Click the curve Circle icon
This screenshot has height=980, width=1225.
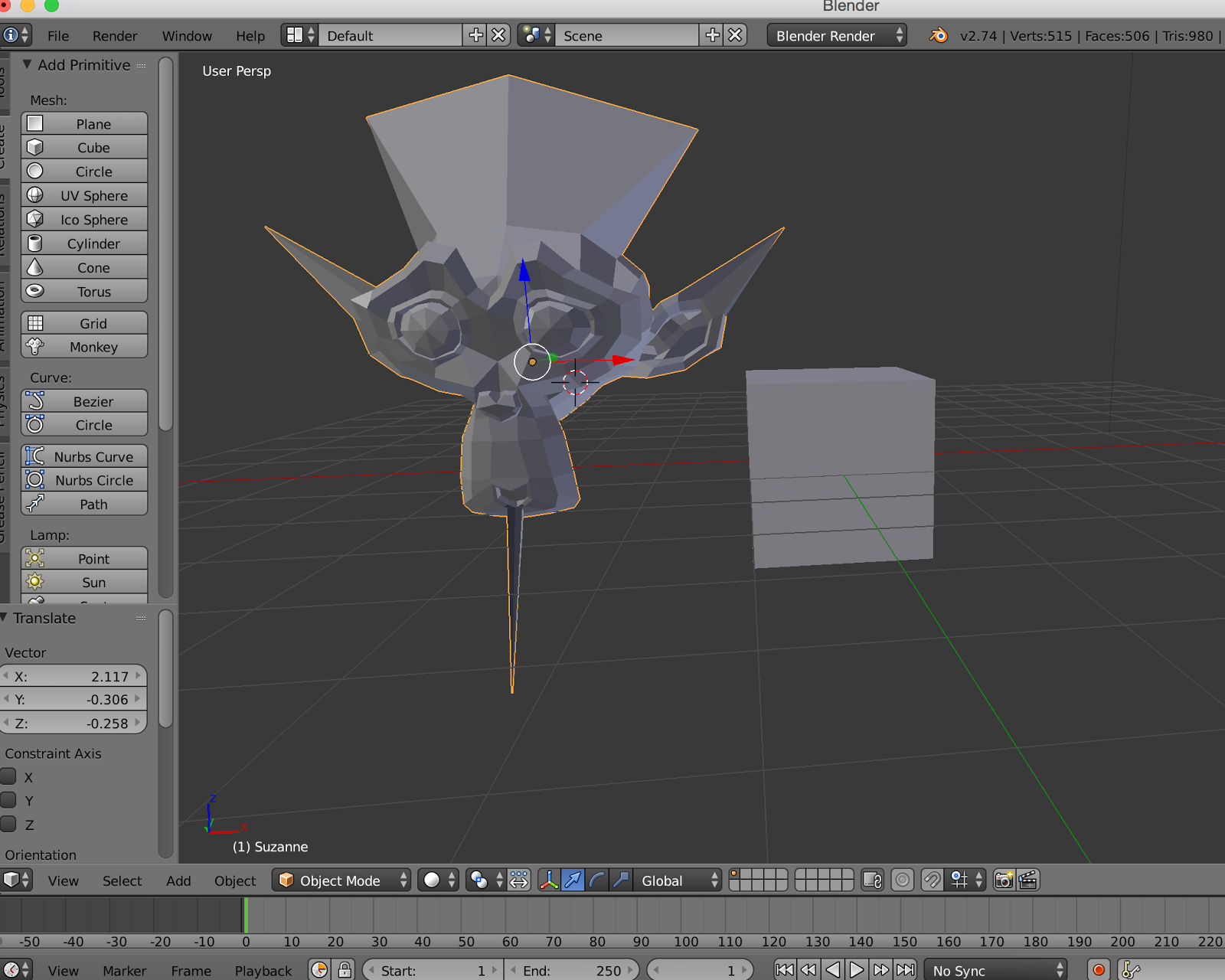pyautogui.click(x=35, y=425)
